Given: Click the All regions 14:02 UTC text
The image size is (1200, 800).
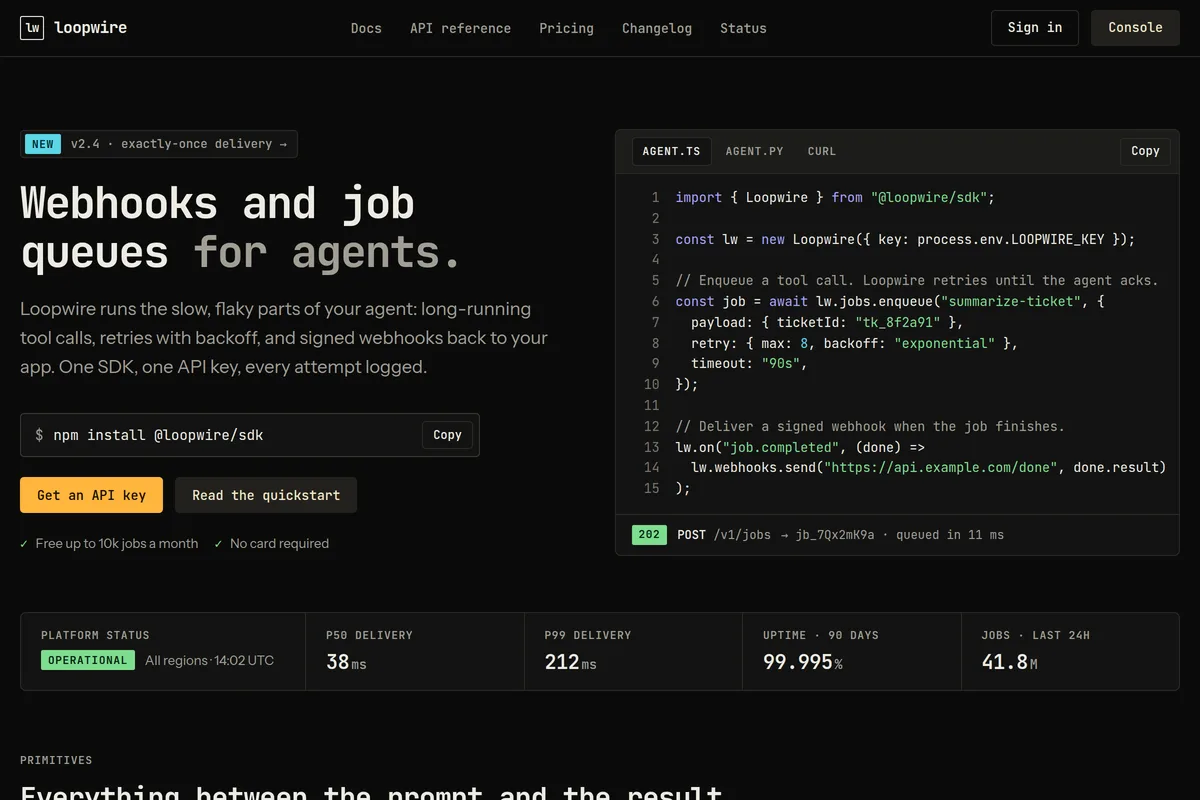Looking at the screenshot, I should tap(209, 660).
